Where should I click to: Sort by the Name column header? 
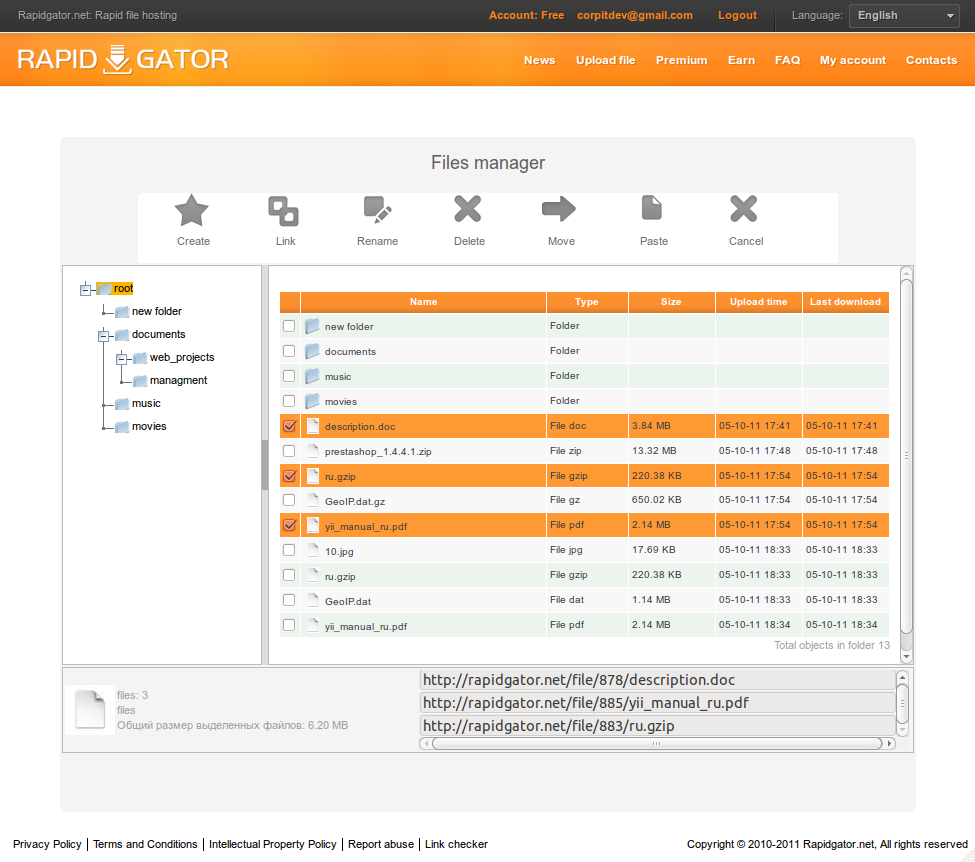423,302
